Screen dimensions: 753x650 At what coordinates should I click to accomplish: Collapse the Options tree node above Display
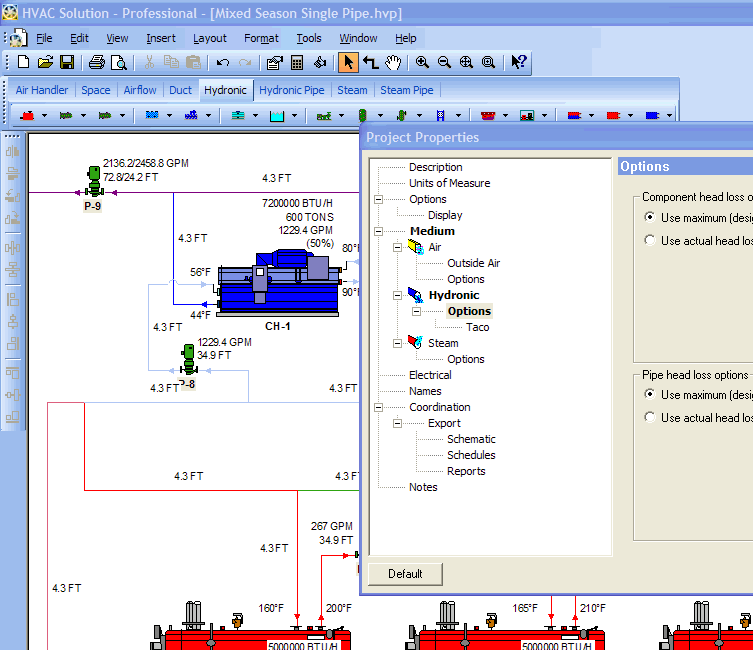(378, 199)
